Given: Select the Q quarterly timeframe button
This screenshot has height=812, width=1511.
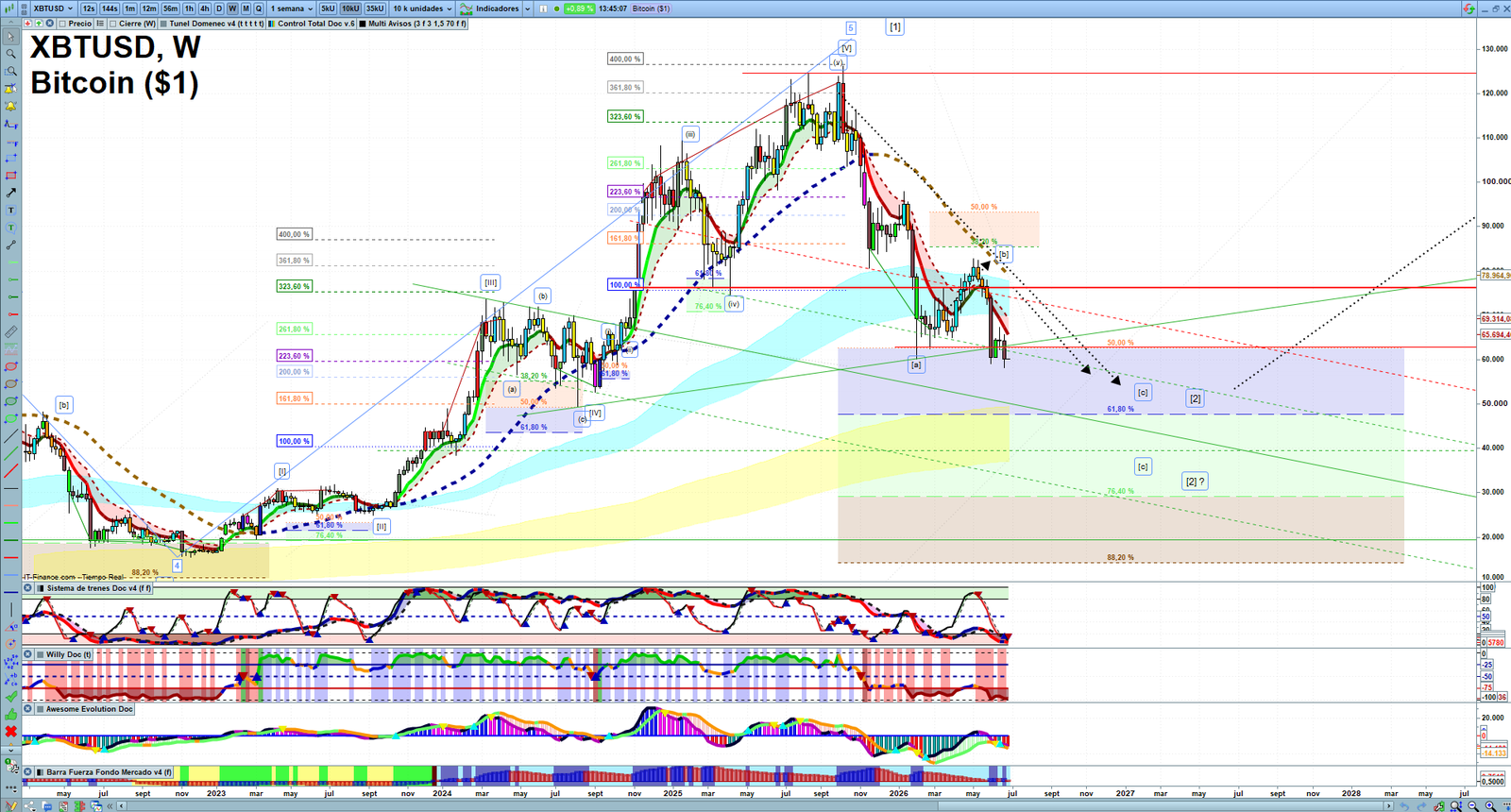Looking at the screenshot, I should (259, 8).
